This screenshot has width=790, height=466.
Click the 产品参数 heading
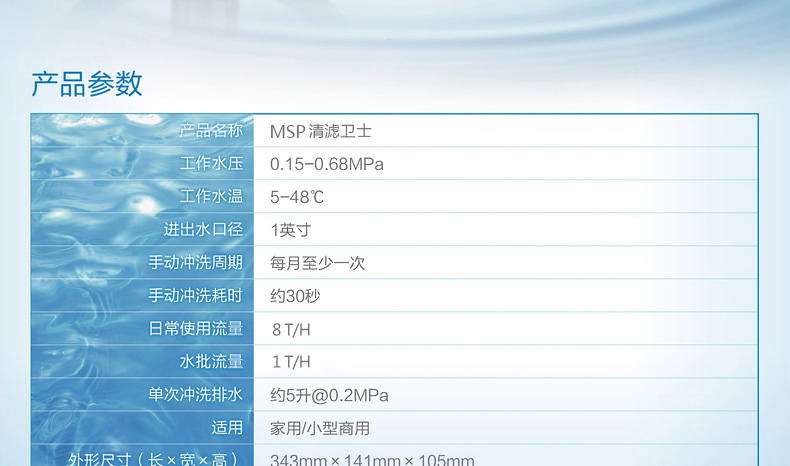pos(87,84)
